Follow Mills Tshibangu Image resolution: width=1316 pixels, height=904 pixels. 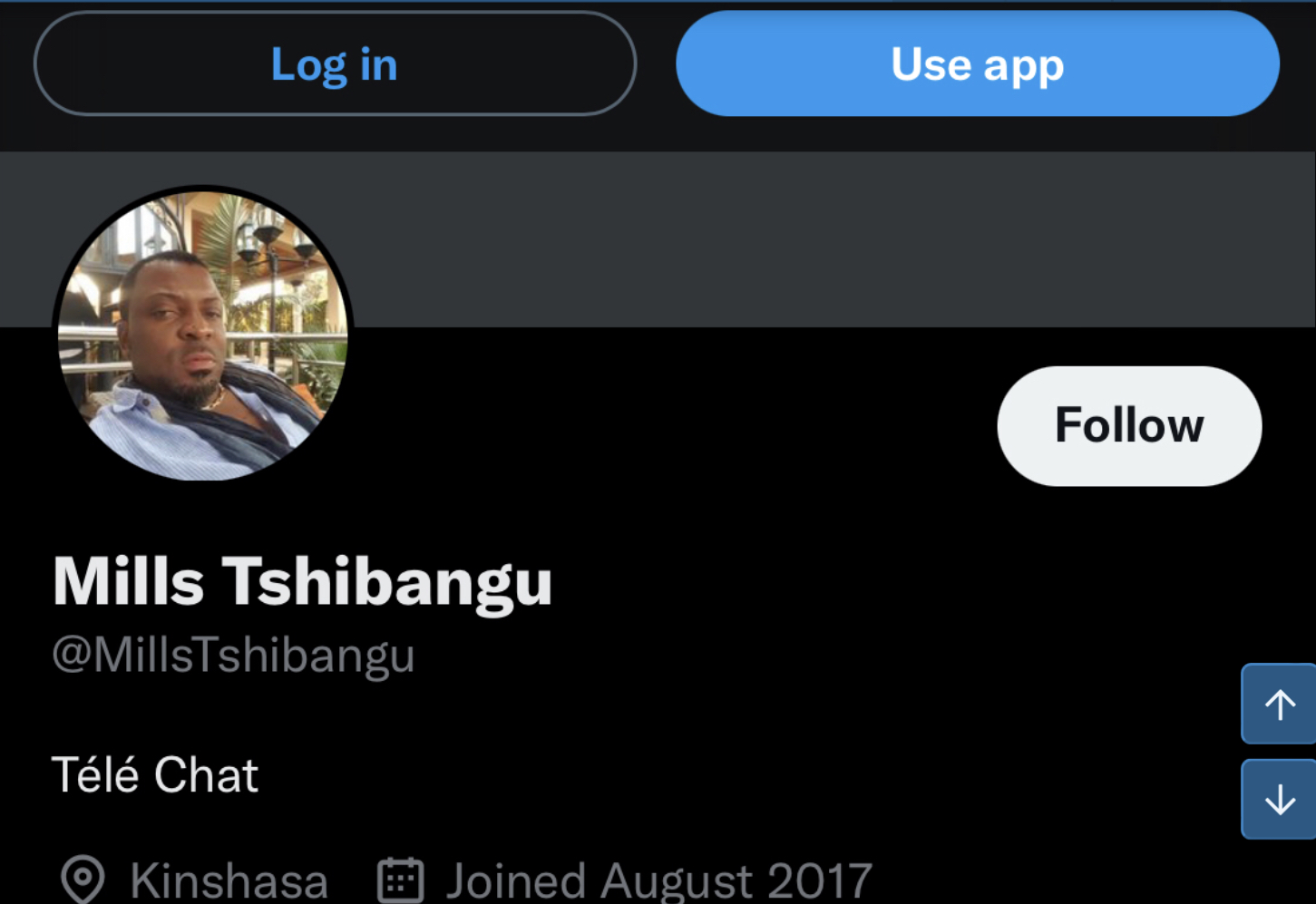pos(1128,426)
